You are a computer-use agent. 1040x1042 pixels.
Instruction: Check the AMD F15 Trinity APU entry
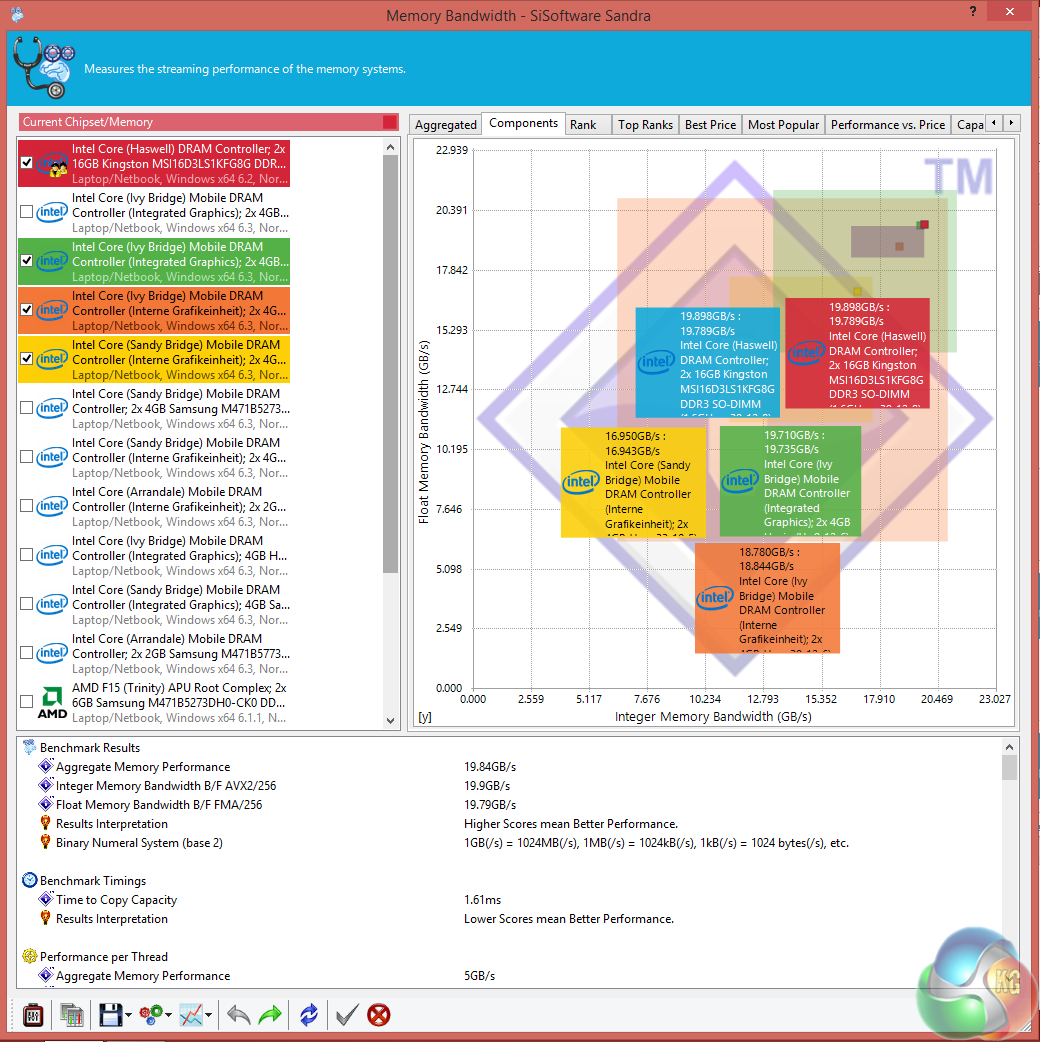tap(27, 702)
